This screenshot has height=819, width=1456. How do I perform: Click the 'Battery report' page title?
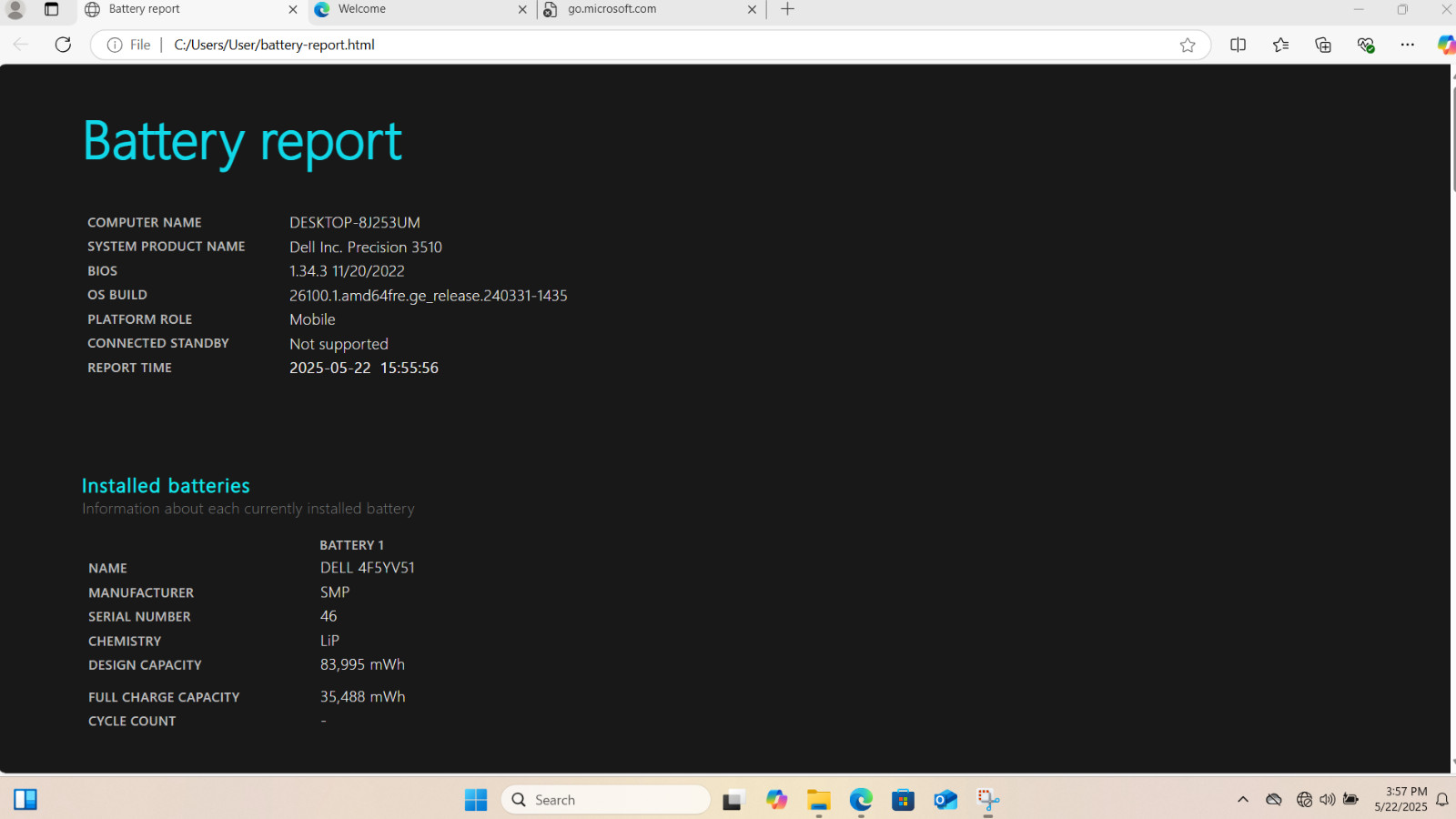(242, 142)
